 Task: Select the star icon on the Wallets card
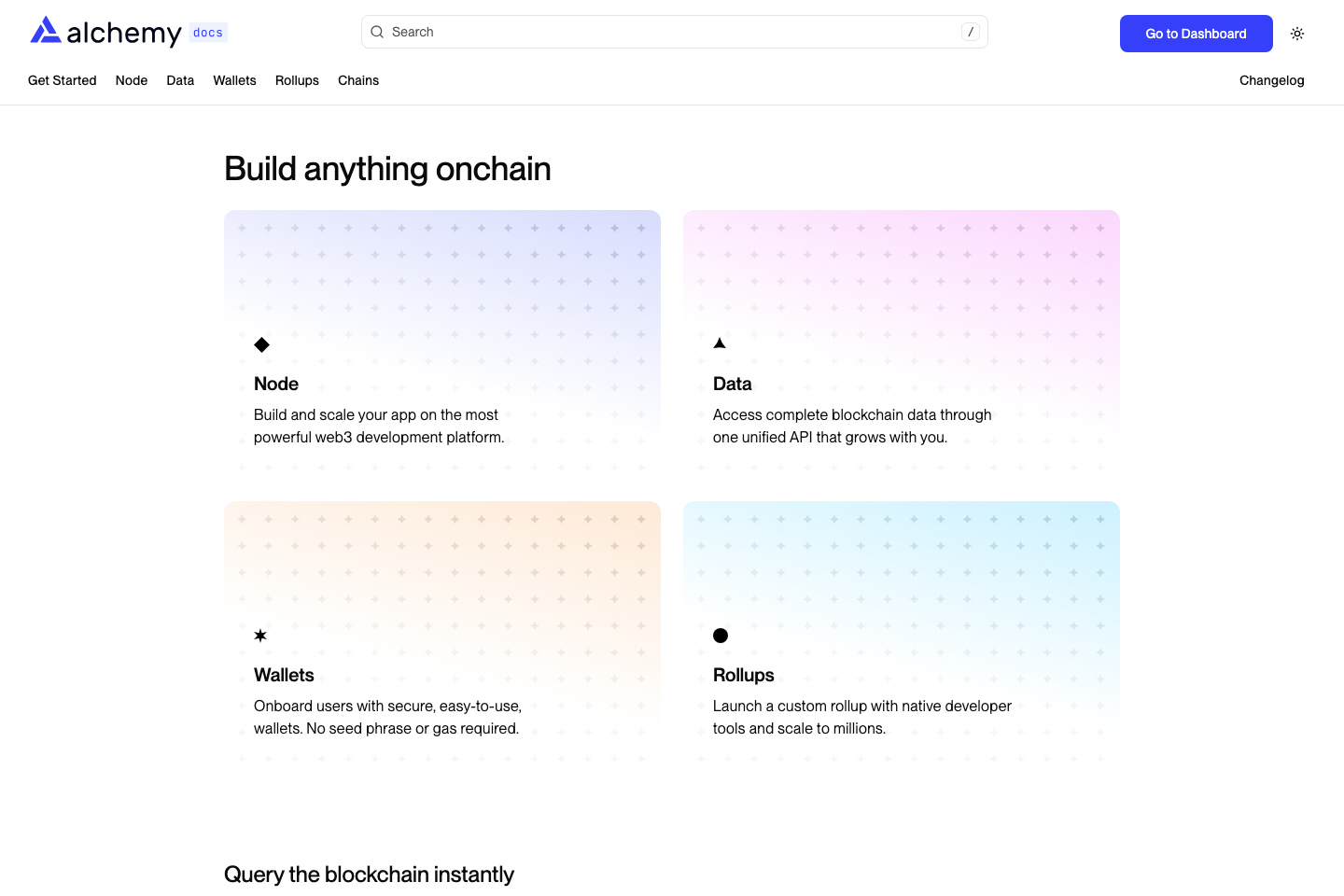coord(259,636)
